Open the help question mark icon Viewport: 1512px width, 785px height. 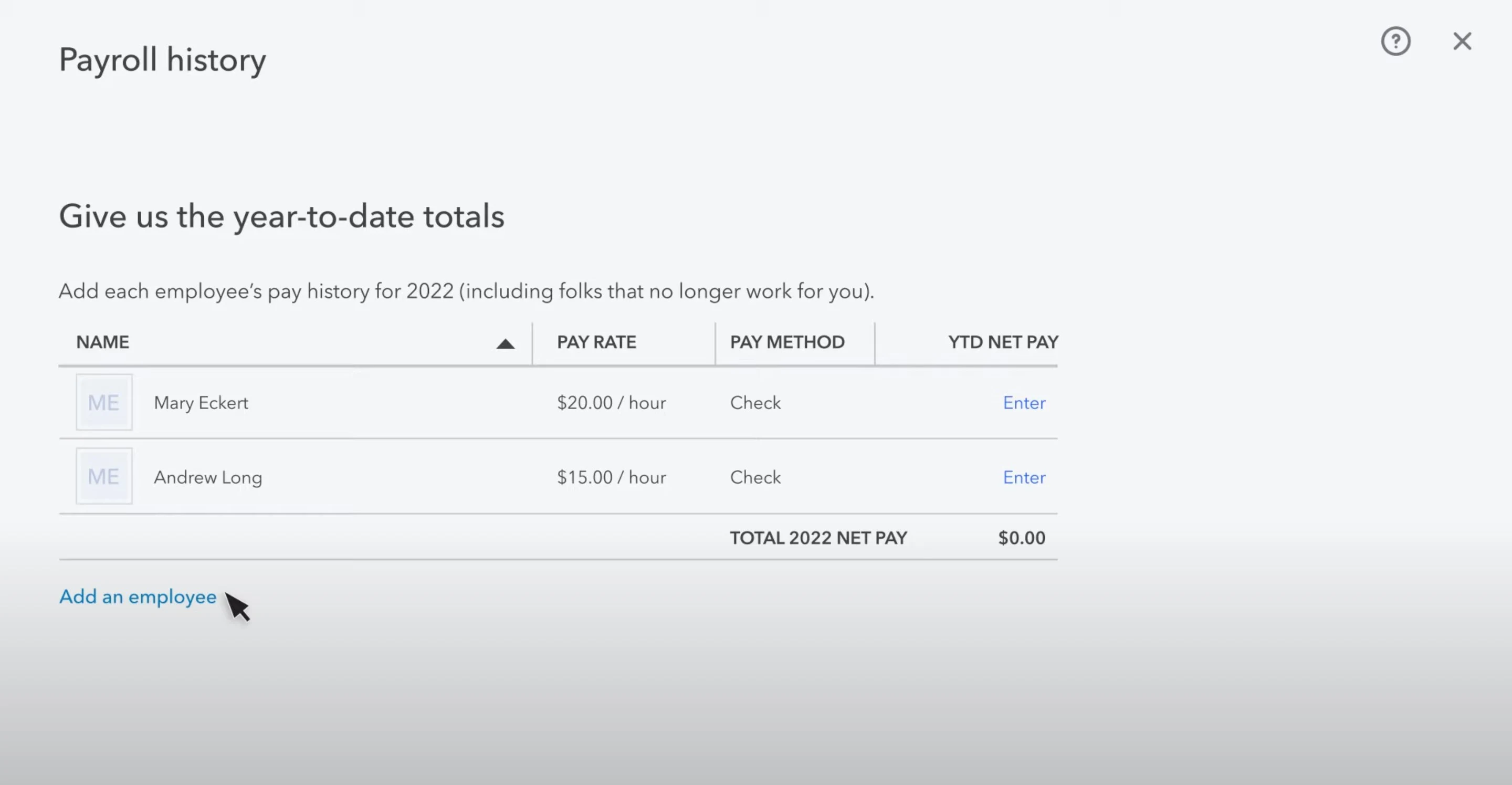pyautogui.click(x=1395, y=41)
